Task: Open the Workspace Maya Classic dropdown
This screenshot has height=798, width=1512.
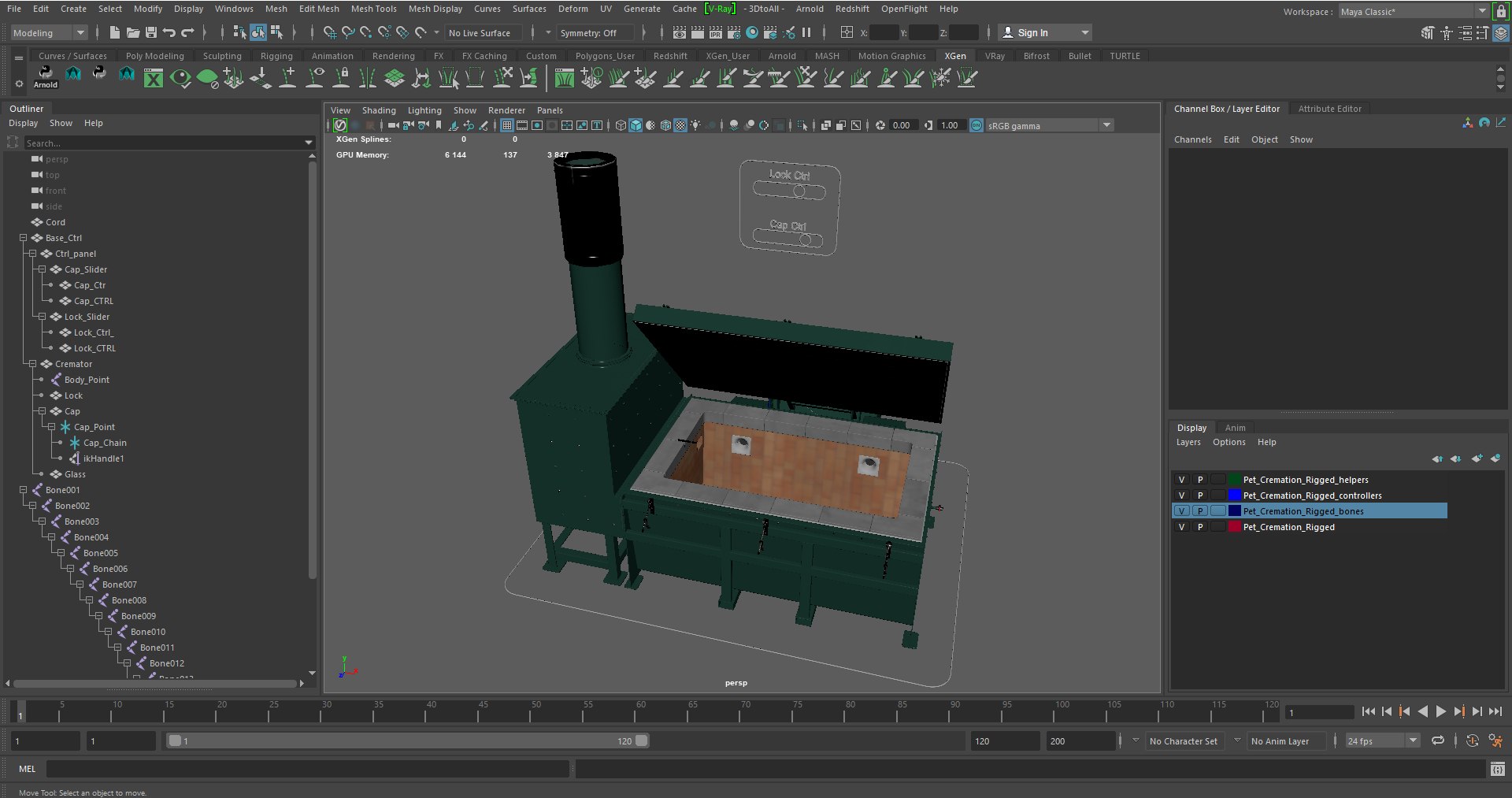Action: coord(1413,11)
